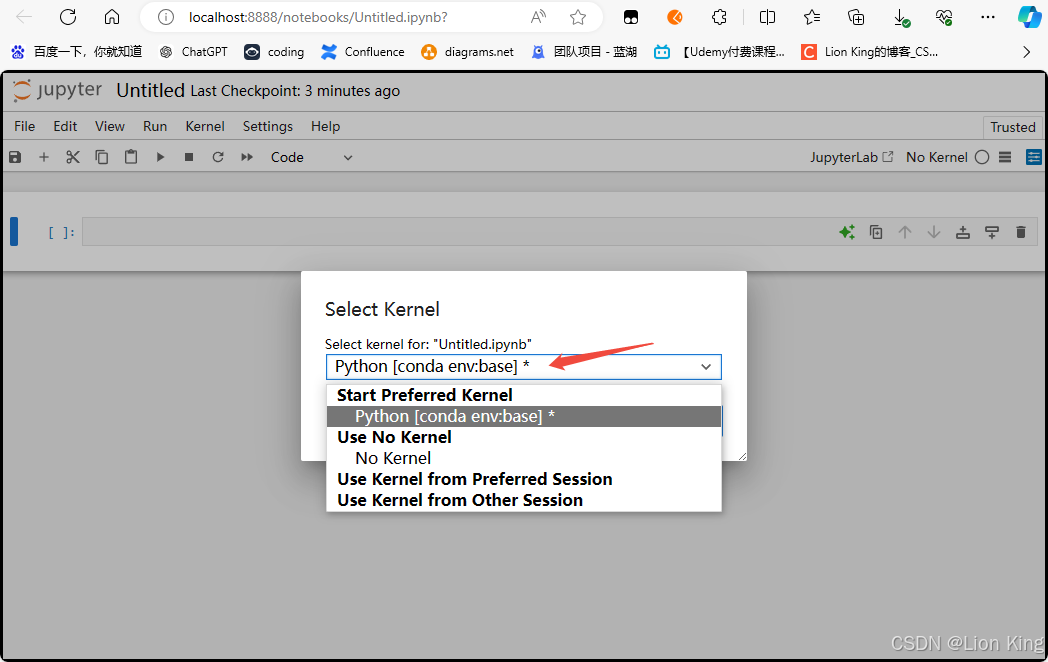Viewport: 1048px width, 662px height.
Task: Click the kernel status circle indicator
Action: pos(982,157)
